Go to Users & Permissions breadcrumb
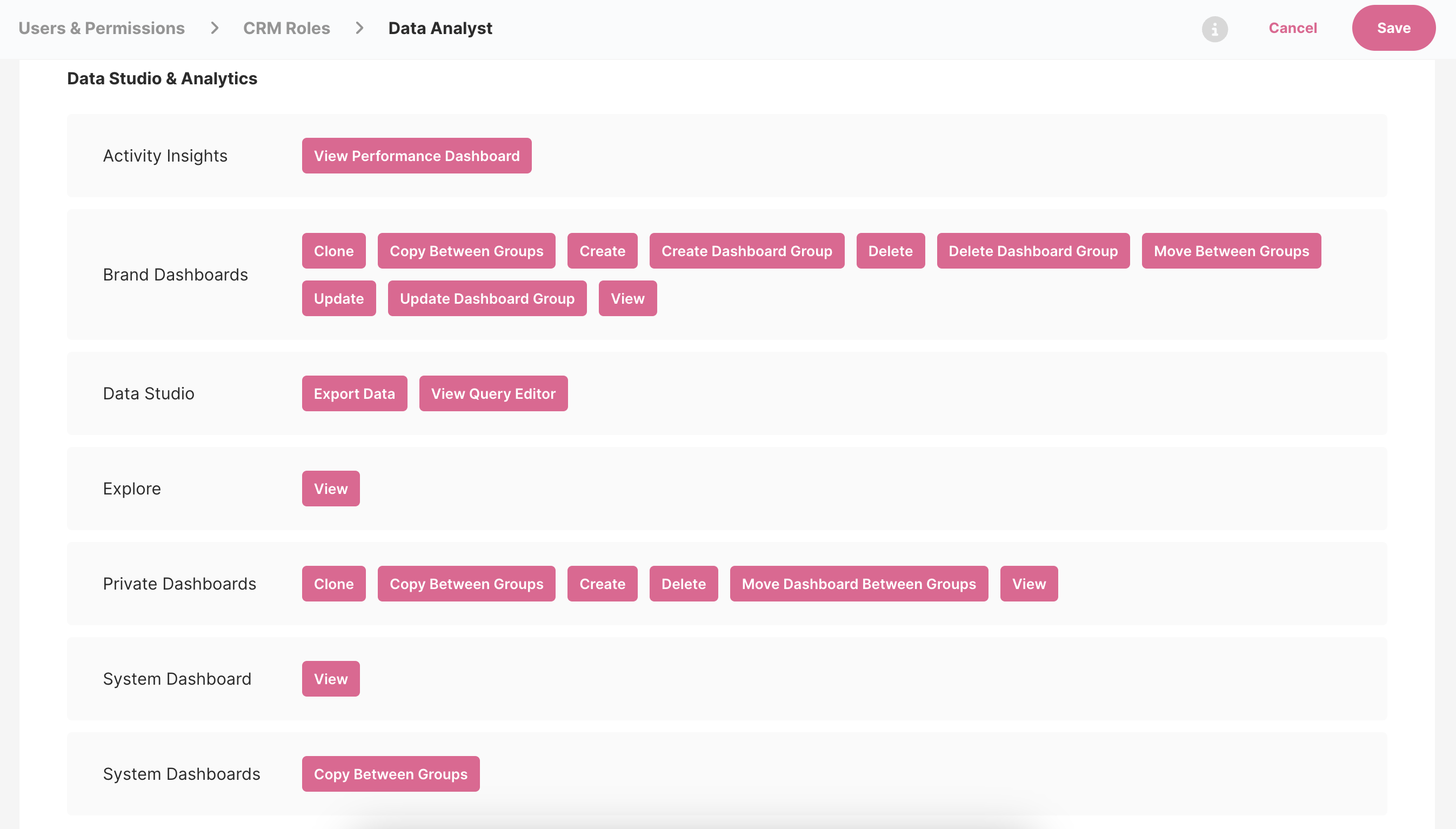 (102, 28)
